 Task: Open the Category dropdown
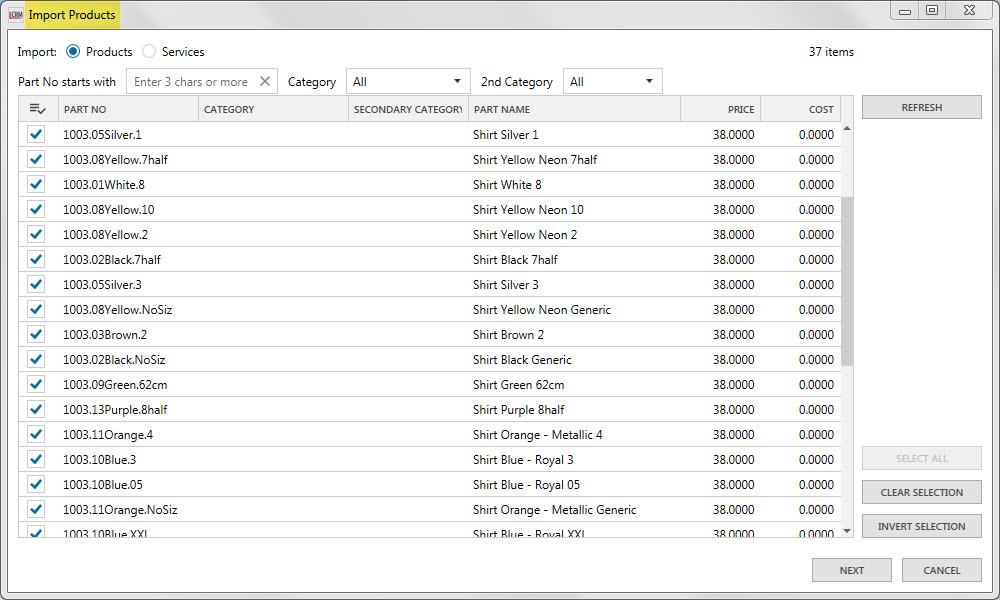point(407,82)
